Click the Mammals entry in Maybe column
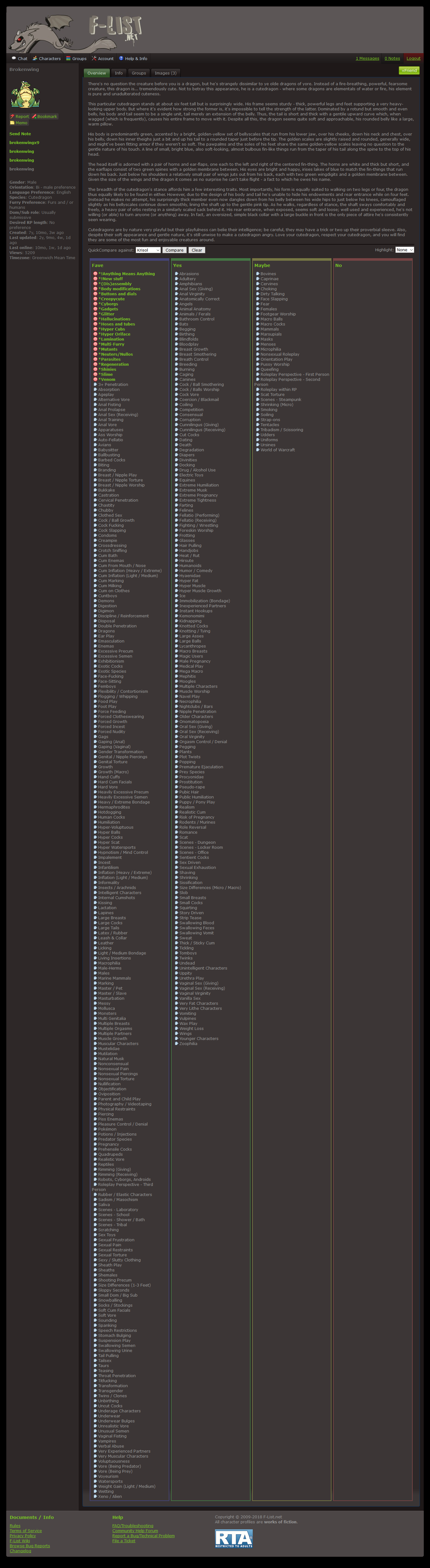430x1568 pixels. (x=270, y=329)
